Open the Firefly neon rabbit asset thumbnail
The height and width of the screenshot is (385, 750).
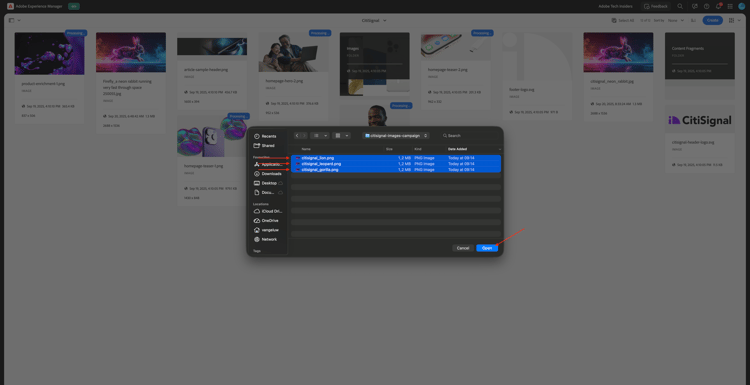coord(131,52)
